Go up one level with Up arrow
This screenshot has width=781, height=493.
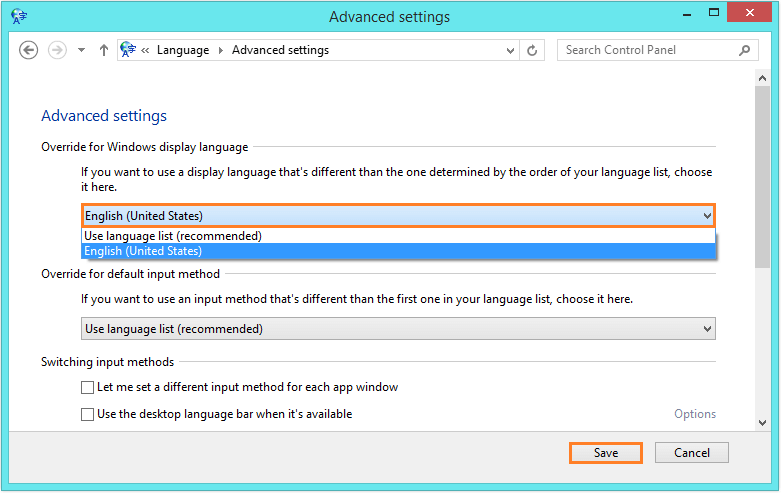point(104,50)
